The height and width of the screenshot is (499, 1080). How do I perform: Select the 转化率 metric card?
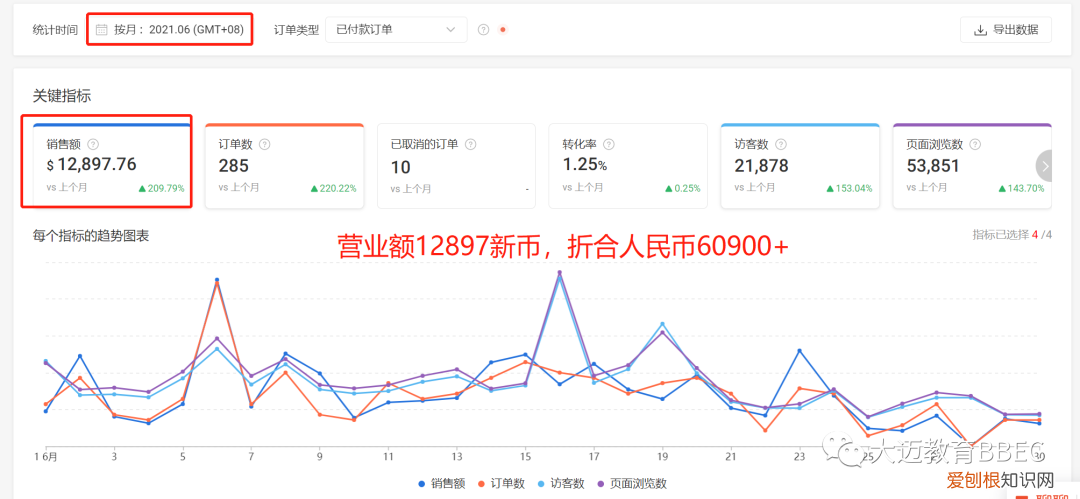pos(627,165)
